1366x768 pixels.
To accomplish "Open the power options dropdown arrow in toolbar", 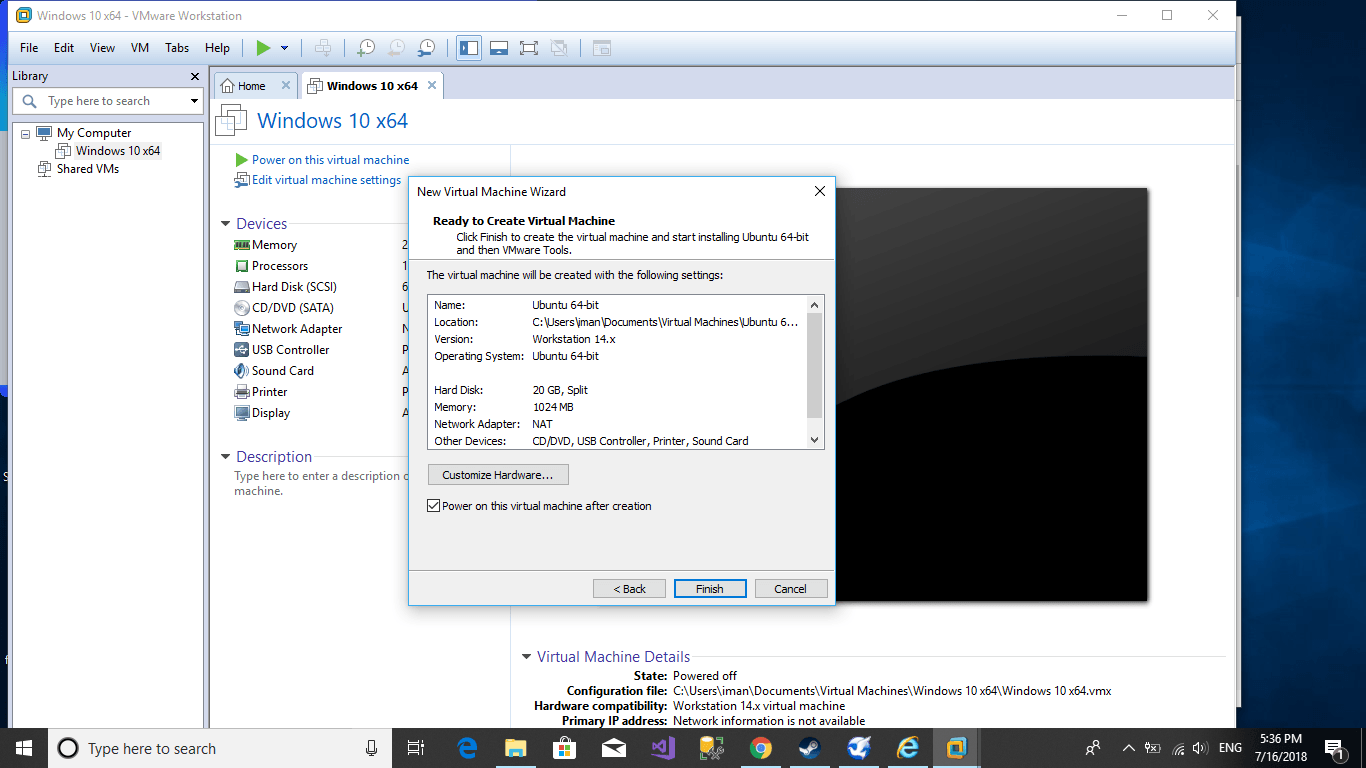I will [x=284, y=48].
